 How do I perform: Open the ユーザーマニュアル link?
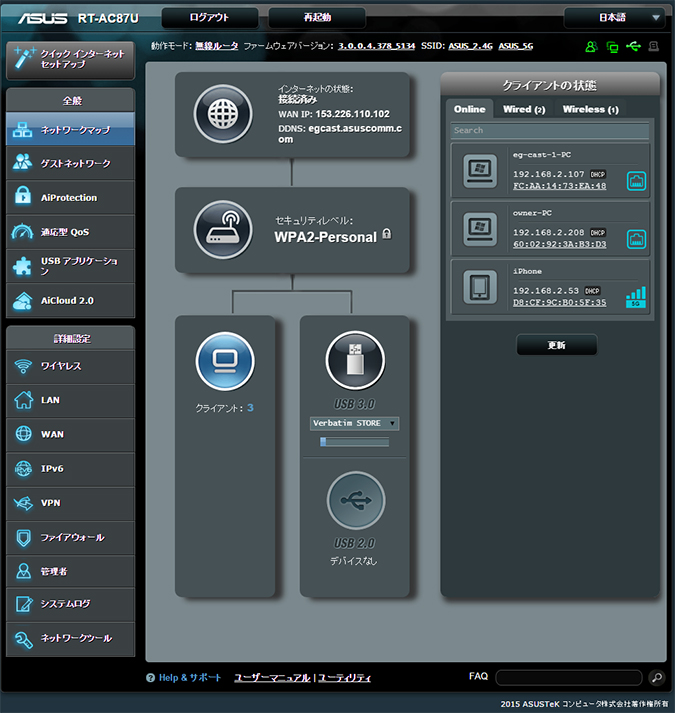click(x=272, y=678)
